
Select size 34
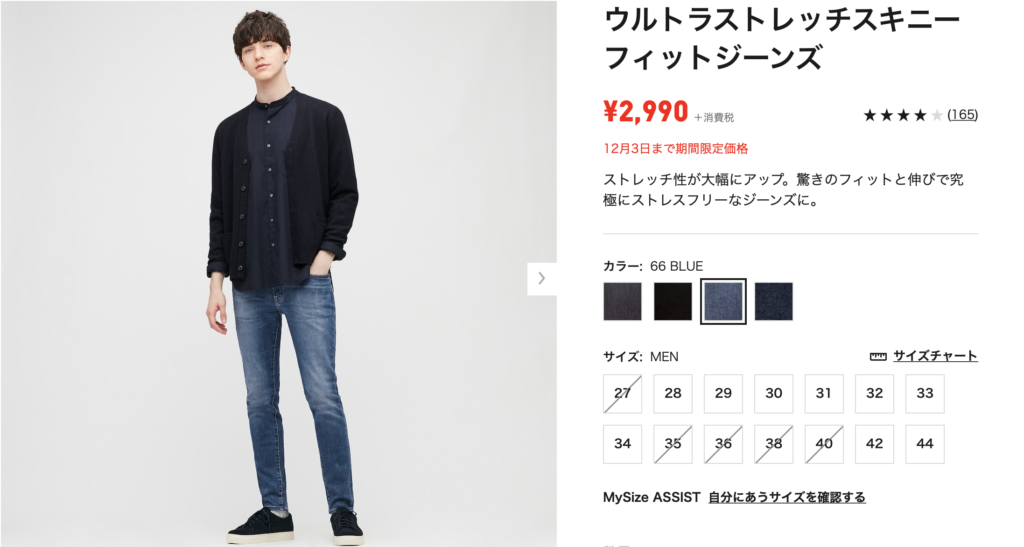(x=622, y=444)
